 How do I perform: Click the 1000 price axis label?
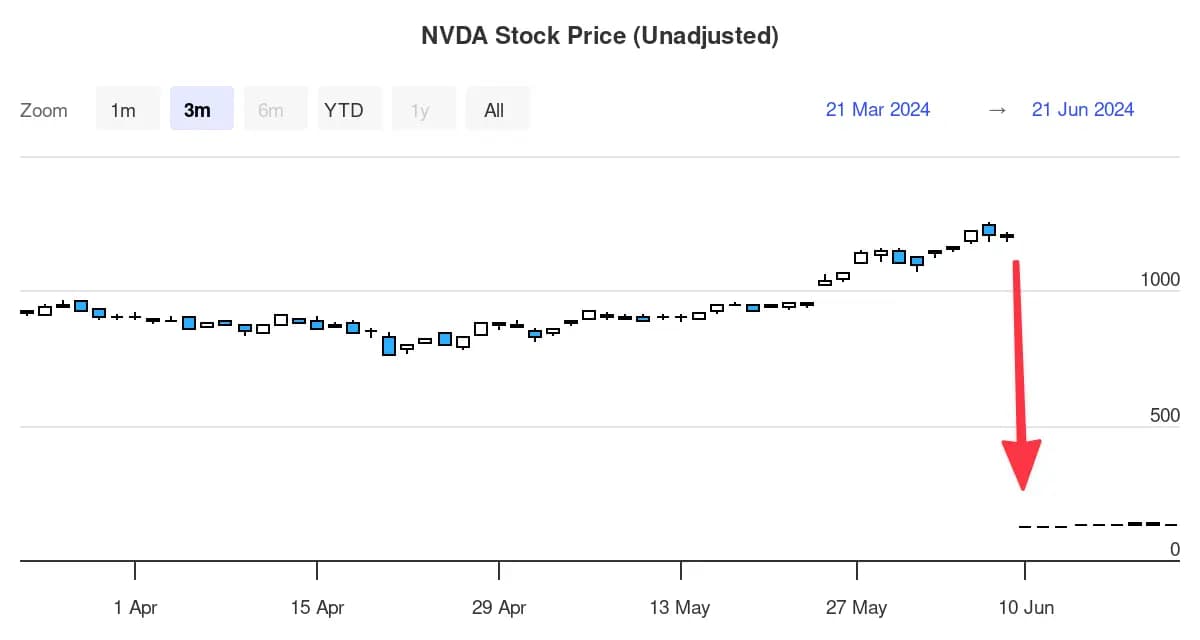(x=1160, y=280)
